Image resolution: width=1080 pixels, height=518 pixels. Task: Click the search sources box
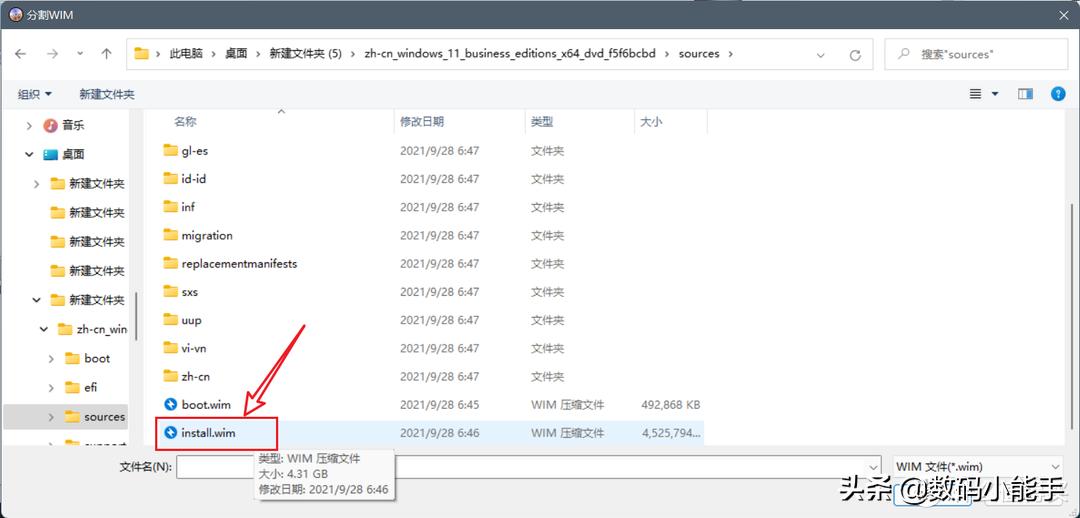point(976,54)
